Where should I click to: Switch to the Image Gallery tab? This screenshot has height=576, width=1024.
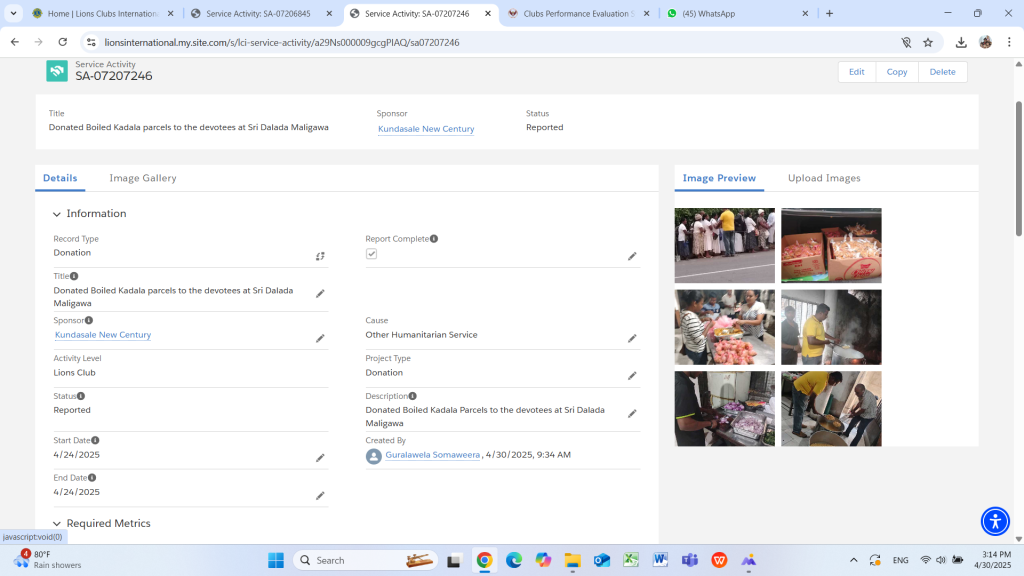[142, 178]
